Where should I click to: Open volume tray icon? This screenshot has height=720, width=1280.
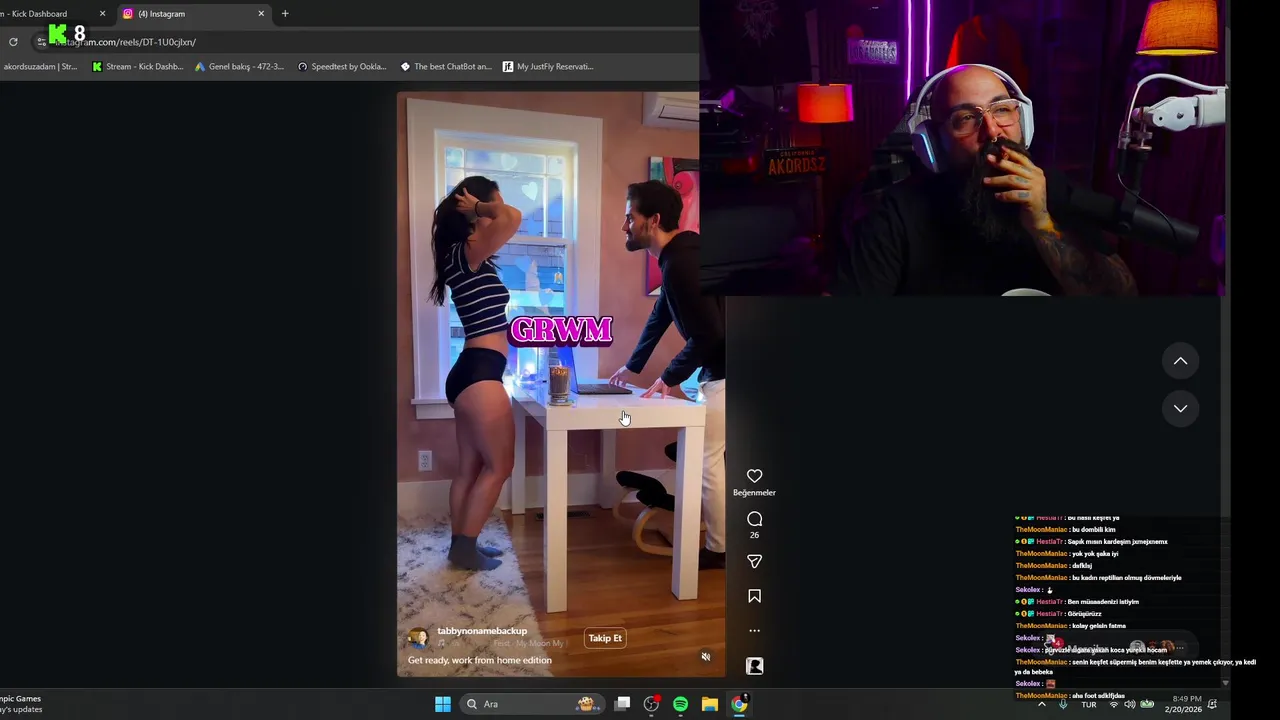coord(1130,704)
